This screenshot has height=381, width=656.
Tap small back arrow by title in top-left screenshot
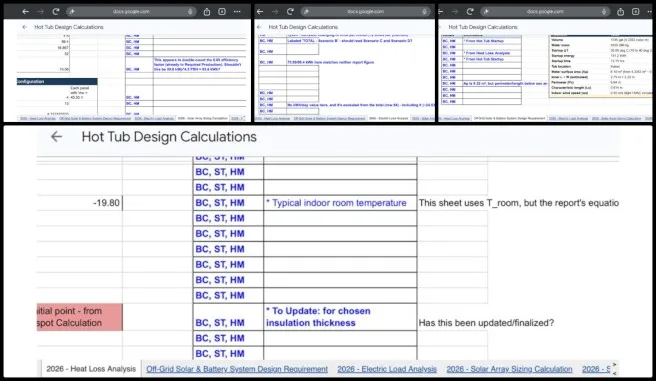point(24,27)
